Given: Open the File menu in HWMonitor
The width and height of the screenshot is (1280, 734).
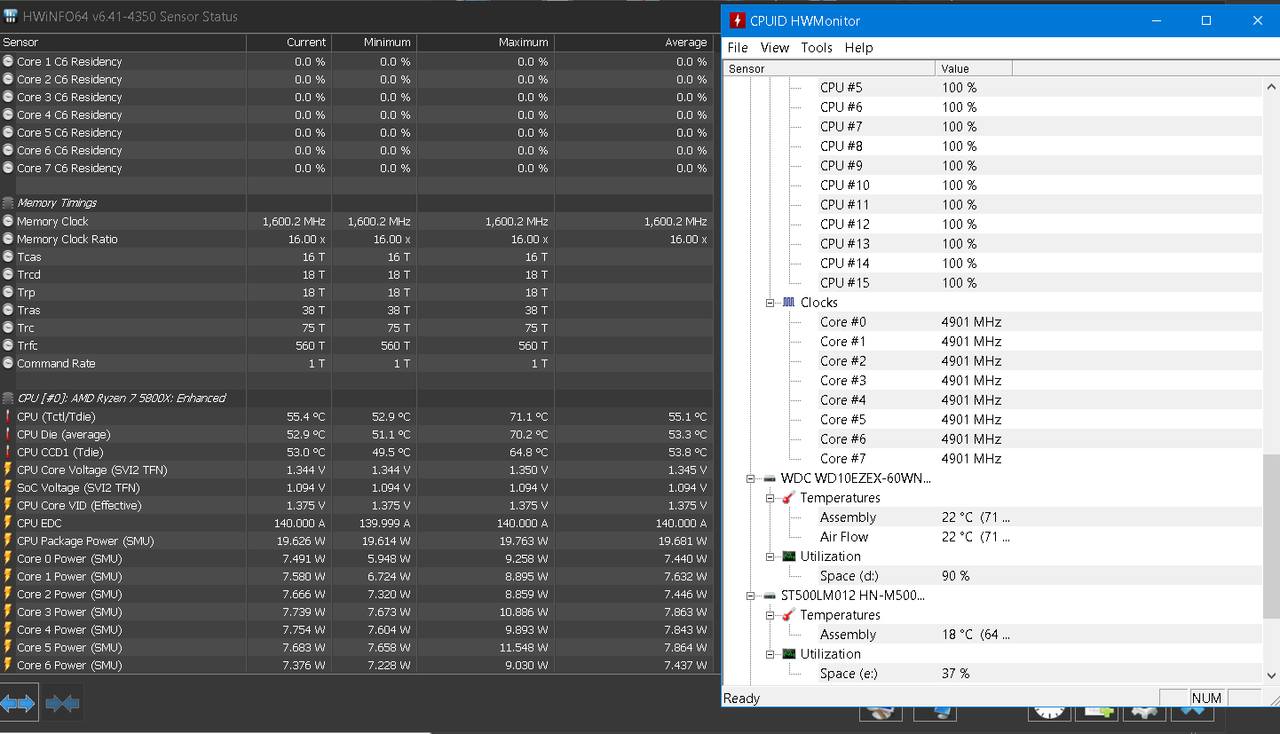Looking at the screenshot, I should (738, 47).
